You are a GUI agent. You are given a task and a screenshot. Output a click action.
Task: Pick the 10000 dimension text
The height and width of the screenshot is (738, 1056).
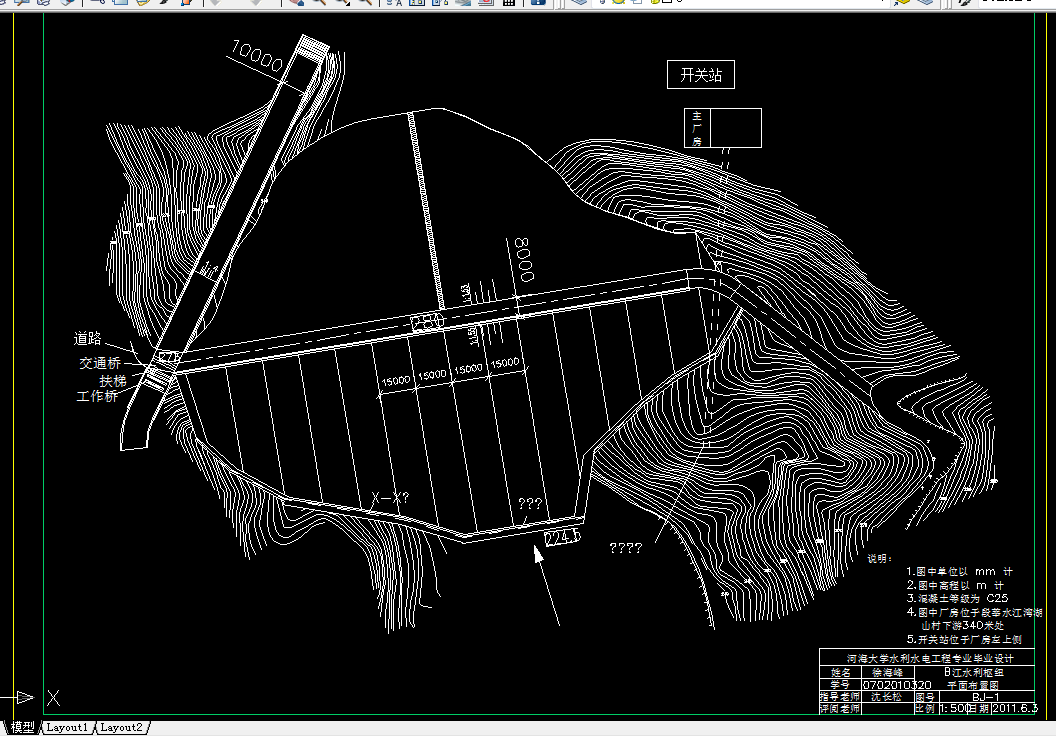257,57
